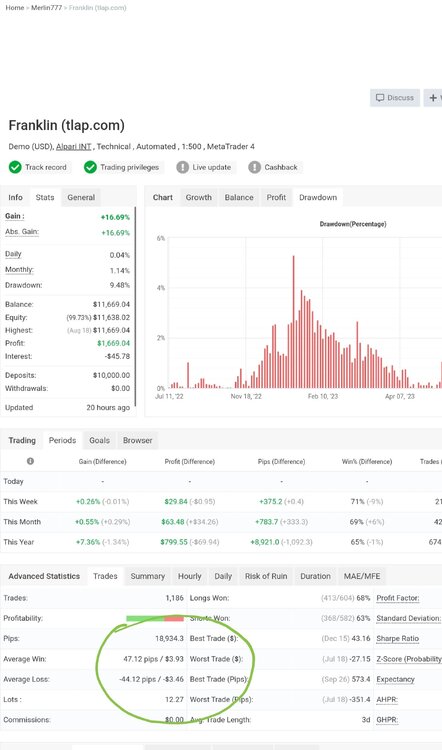442x750 pixels.
Task: Click the Balance value $11,669.04
Action: [111, 304]
